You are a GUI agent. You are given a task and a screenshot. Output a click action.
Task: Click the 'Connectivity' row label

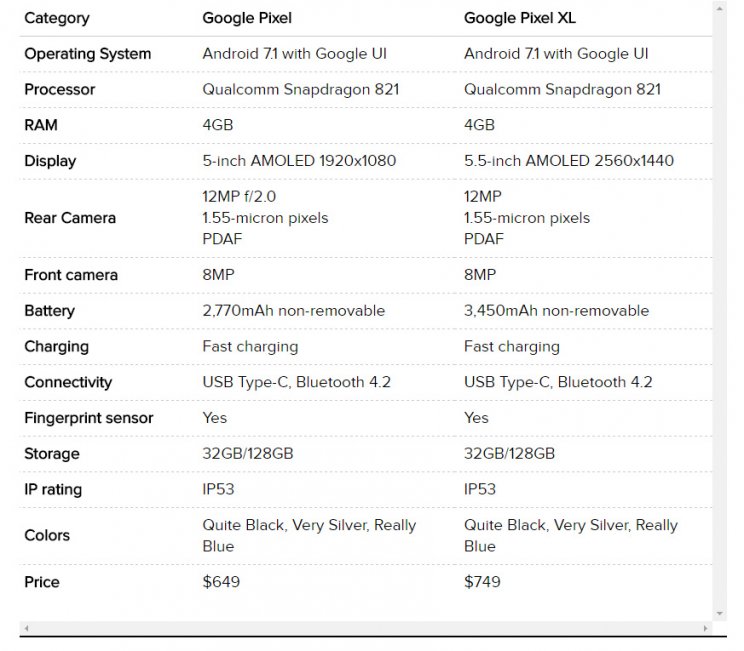[68, 382]
